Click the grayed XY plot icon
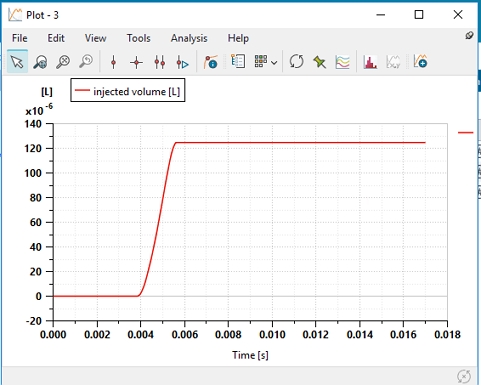Screen dimensions: 481x385 393,62
